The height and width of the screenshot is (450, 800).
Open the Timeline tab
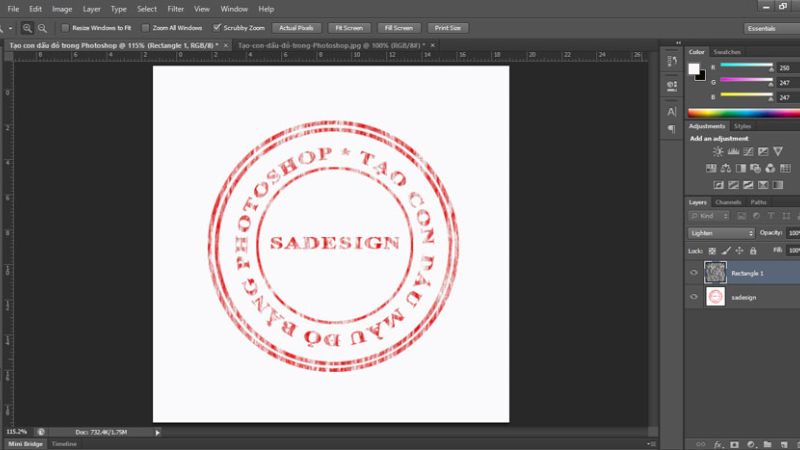[64, 444]
